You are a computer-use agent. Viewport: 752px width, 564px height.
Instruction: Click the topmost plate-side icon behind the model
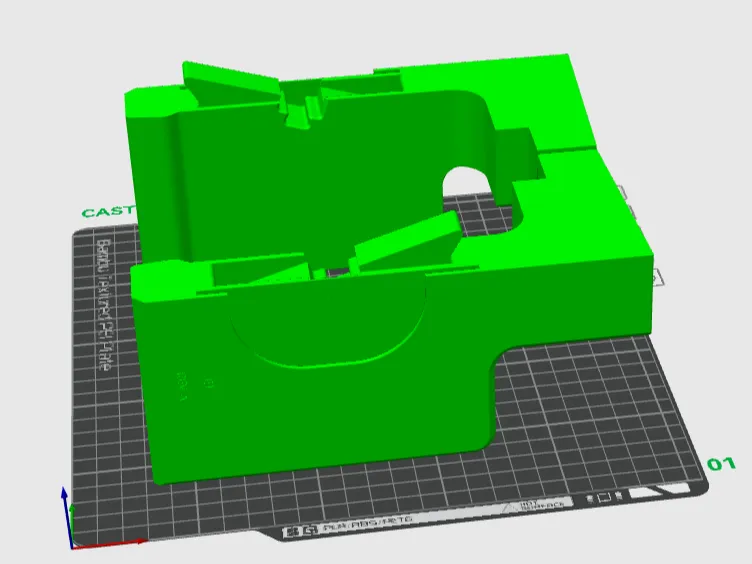click(621, 192)
